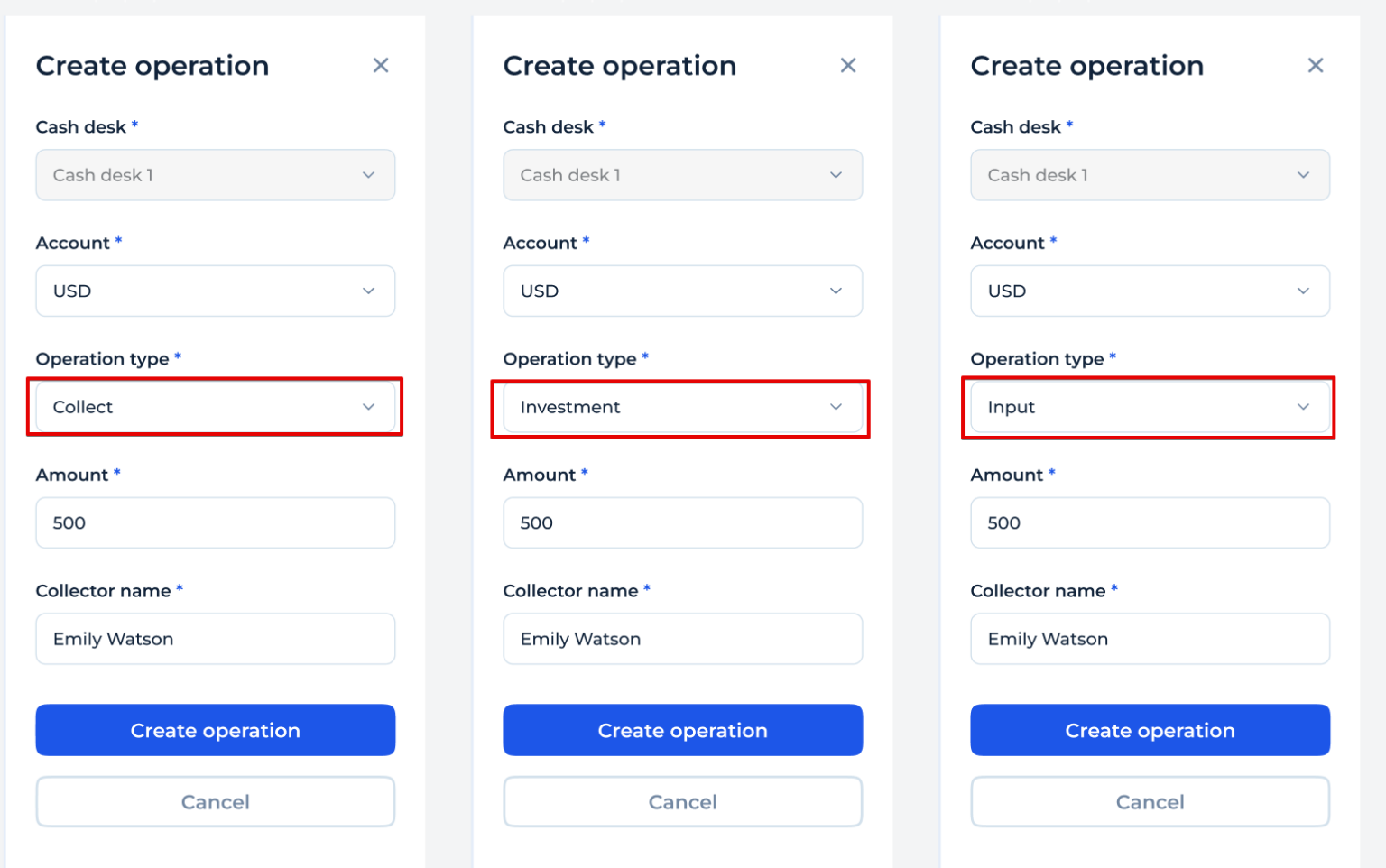This screenshot has height=868, width=1386.
Task: Expand USD account dropdown in Collect dialog
Action: [x=215, y=291]
